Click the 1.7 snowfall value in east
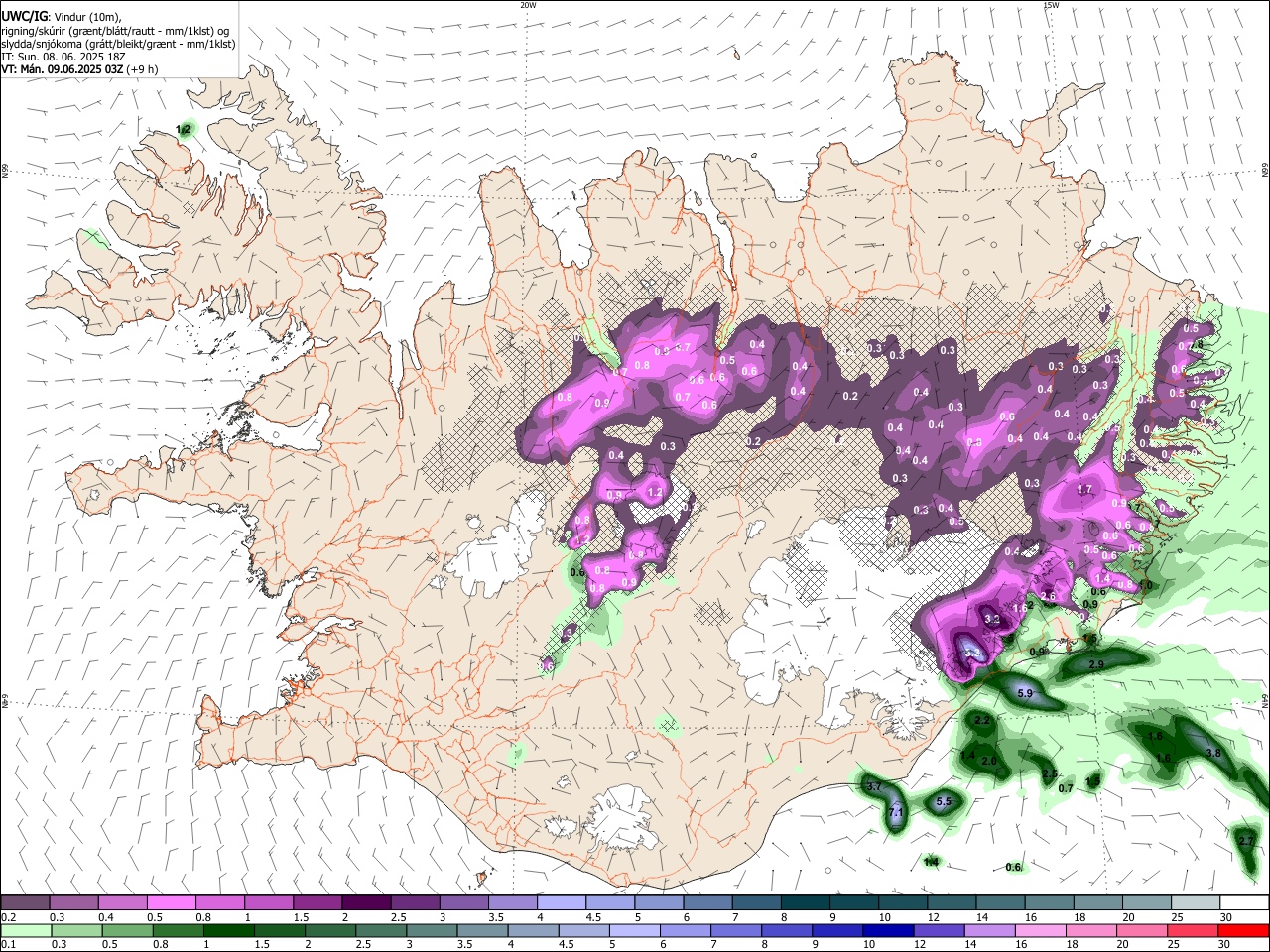This screenshot has height=952, width=1270. (1084, 490)
